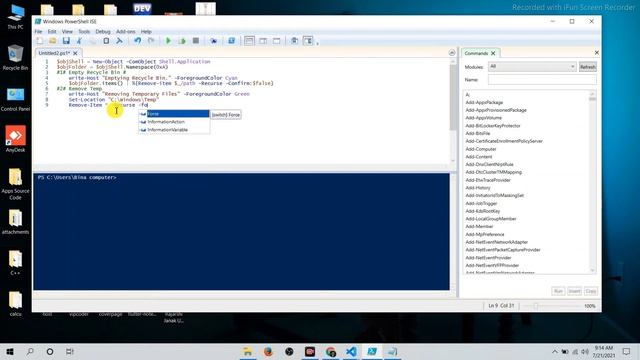Select InformationVariable in the IntelliSense list
This screenshot has height=360, width=640.
coord(174,130)
